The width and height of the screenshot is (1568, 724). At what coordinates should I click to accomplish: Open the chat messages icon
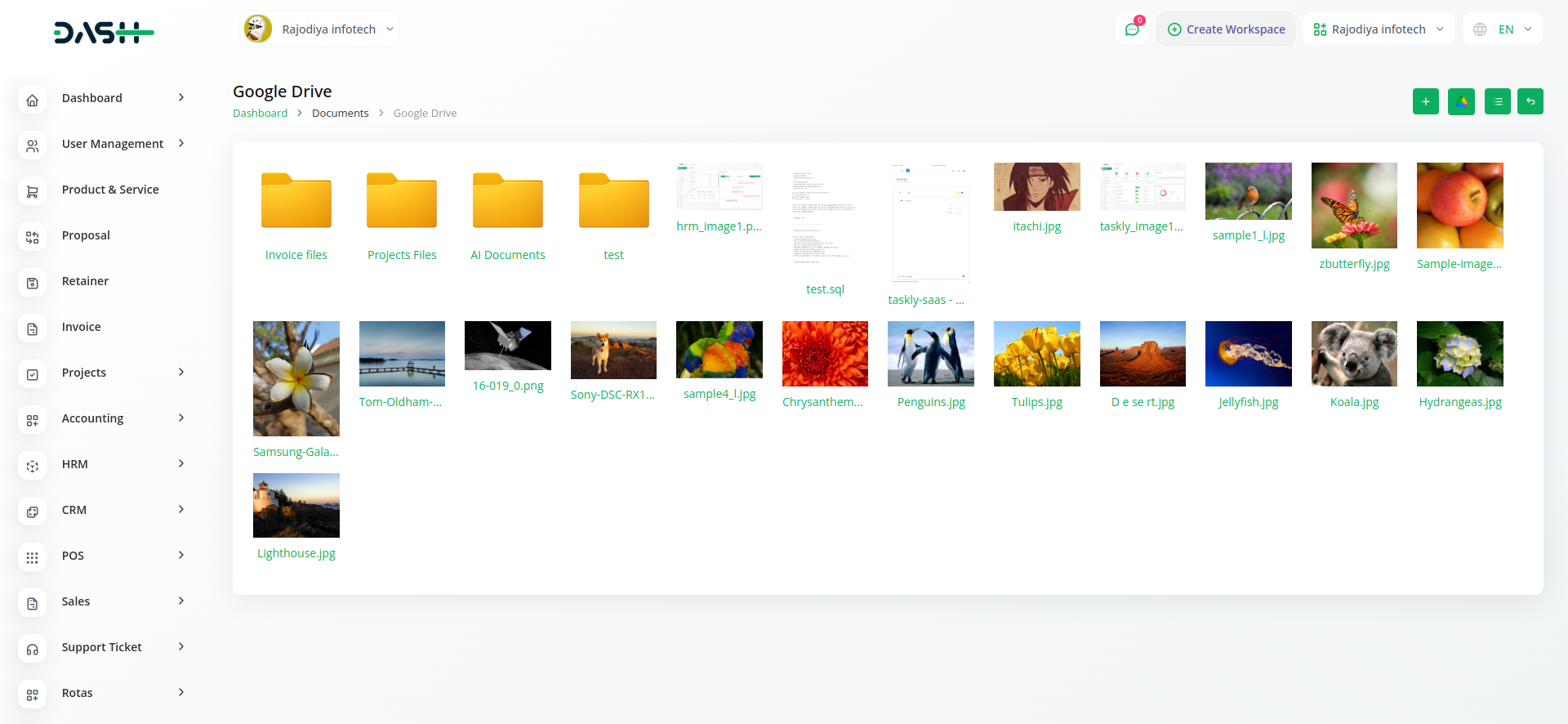click(1132, 29)
